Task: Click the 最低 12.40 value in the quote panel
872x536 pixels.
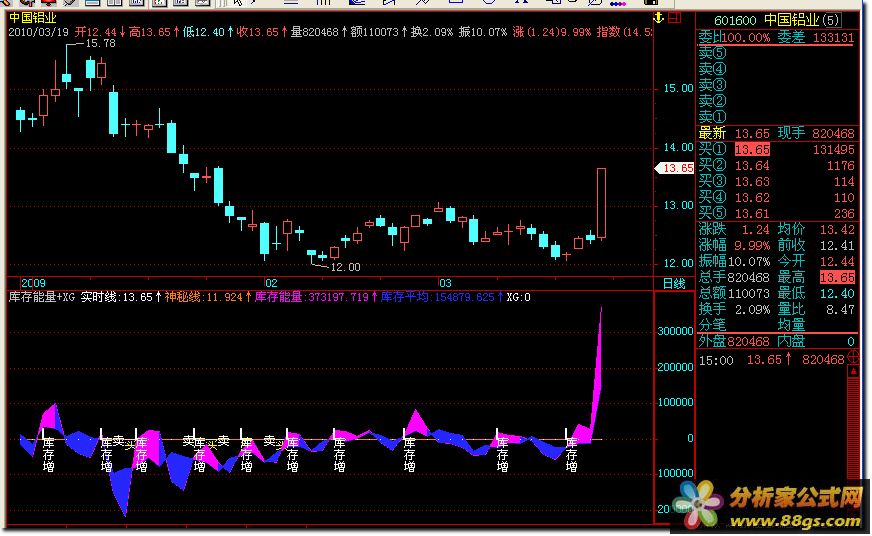Action: pyautogui.click(x=837, y=294)
